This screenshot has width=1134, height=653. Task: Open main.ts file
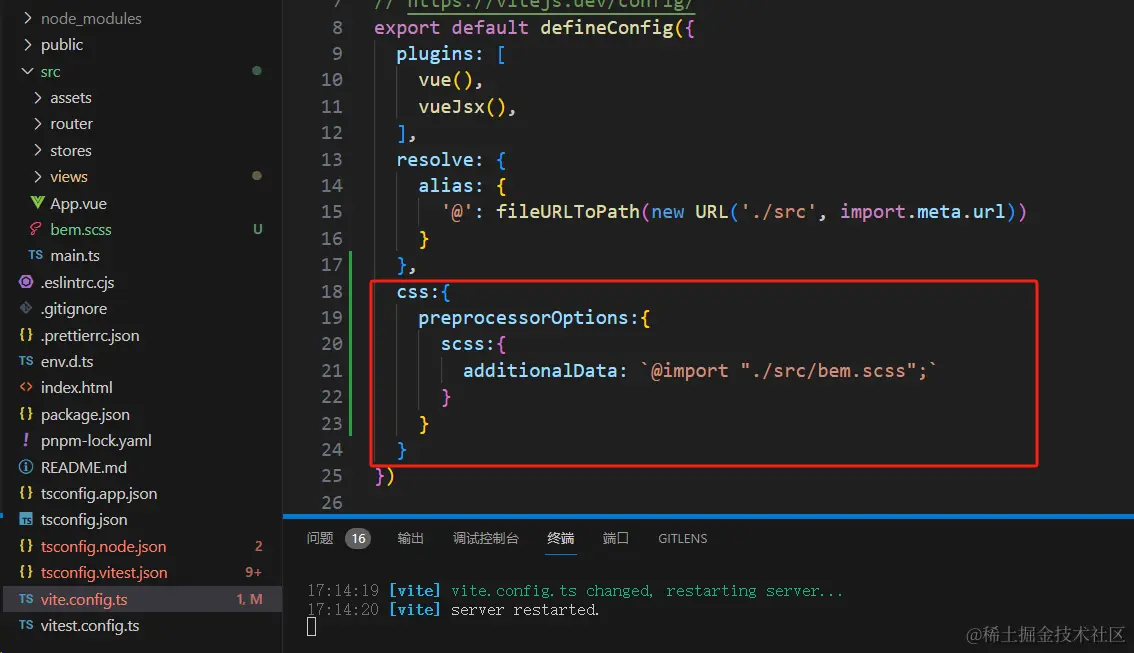[75, 255]
